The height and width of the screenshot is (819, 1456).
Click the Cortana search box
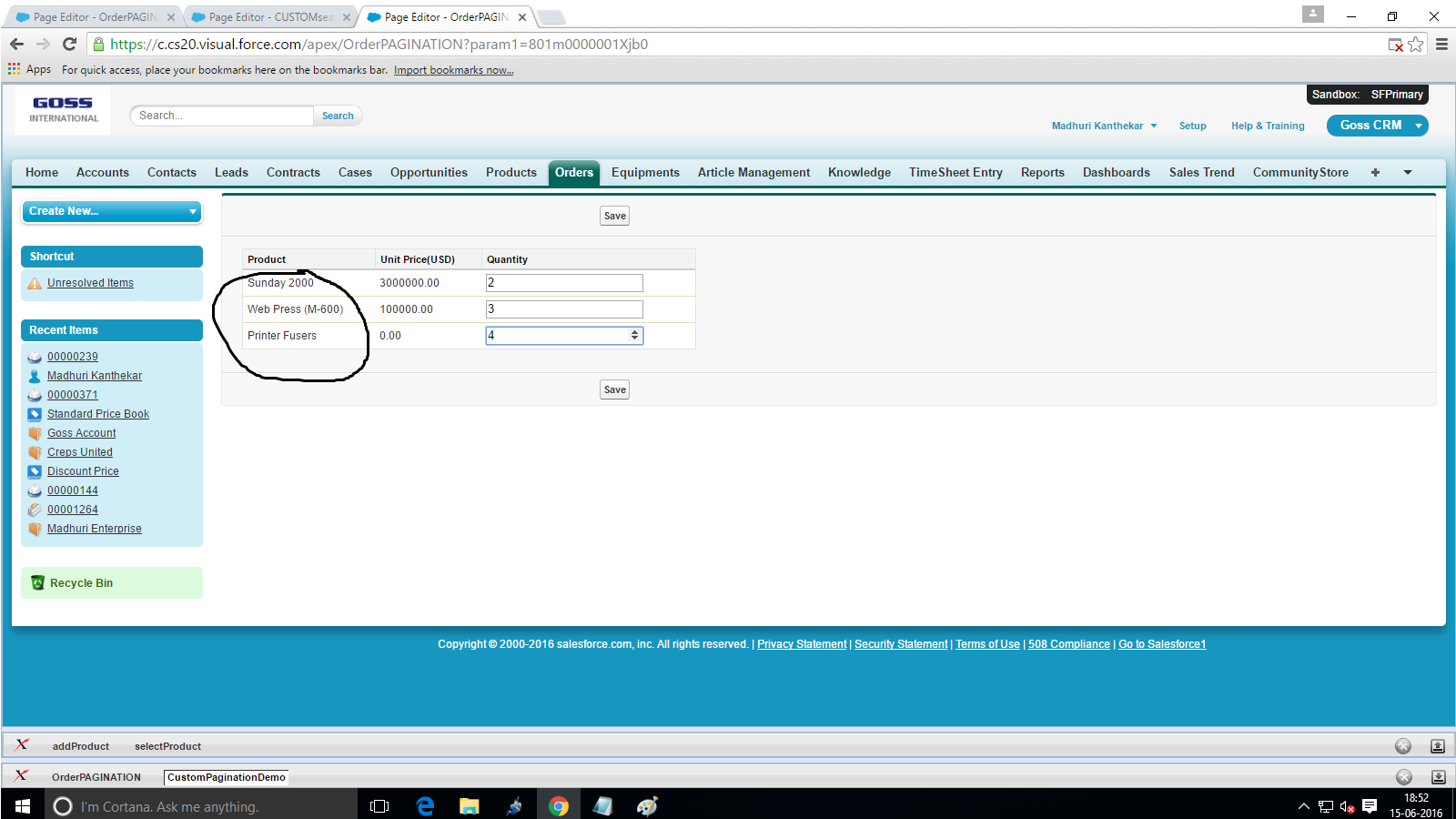(201, 806)
